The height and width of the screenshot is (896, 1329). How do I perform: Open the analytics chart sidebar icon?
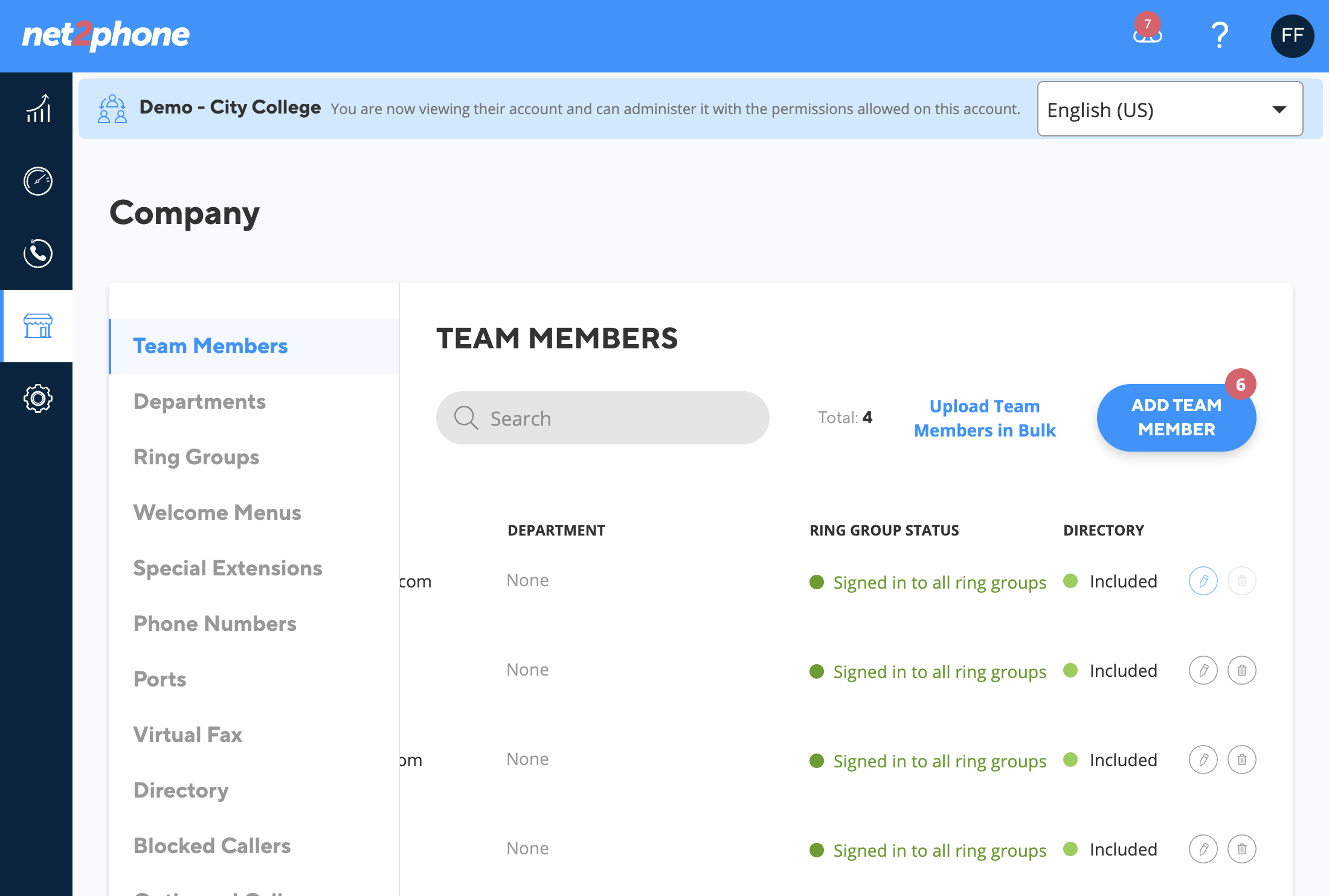coord(37,109)
